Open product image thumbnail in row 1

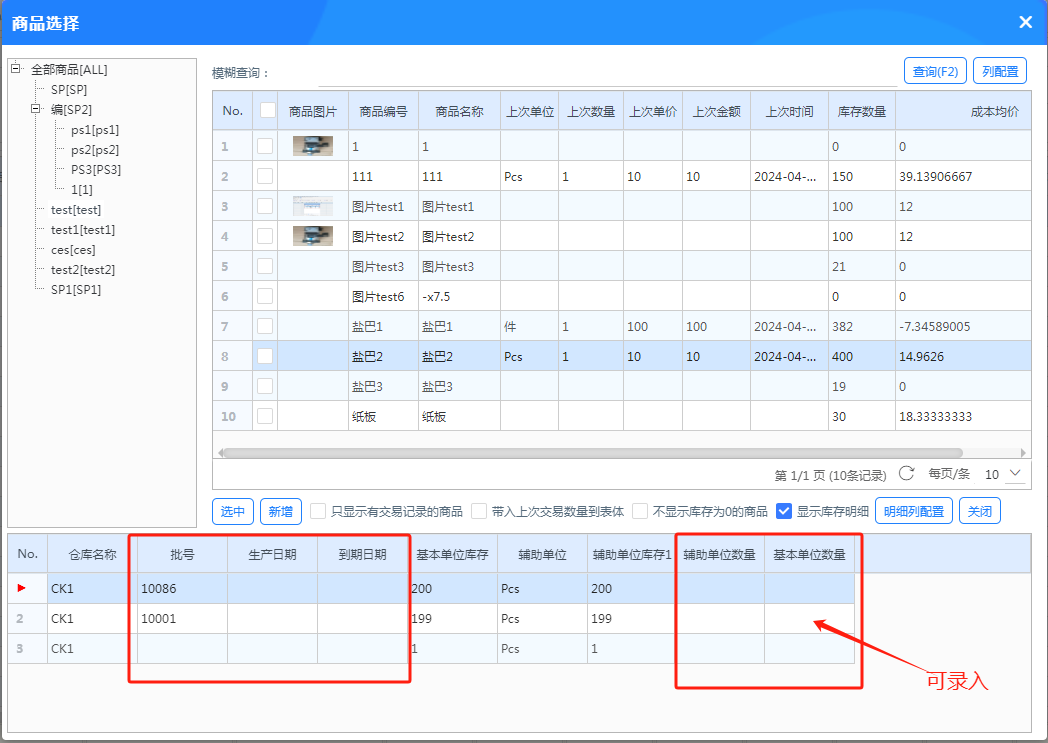pos(313,146)
